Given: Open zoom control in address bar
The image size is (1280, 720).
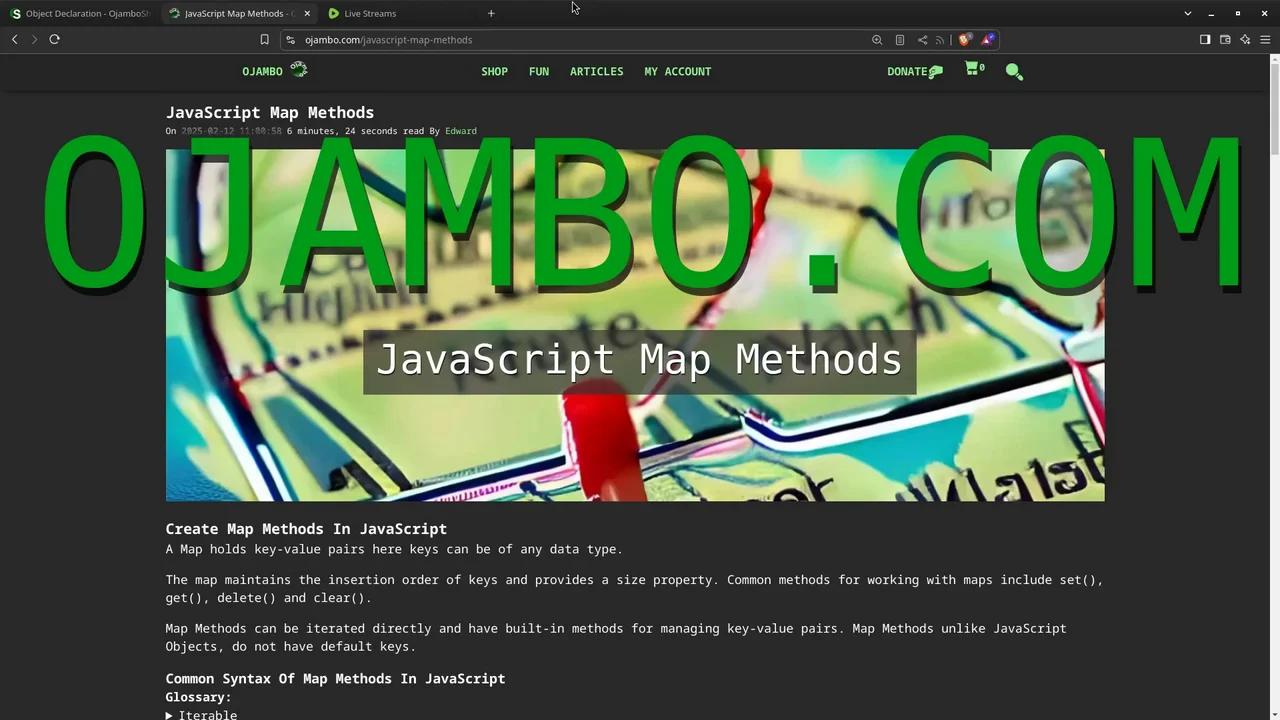Looking at the screenshot, I should [x=877, y=40].
